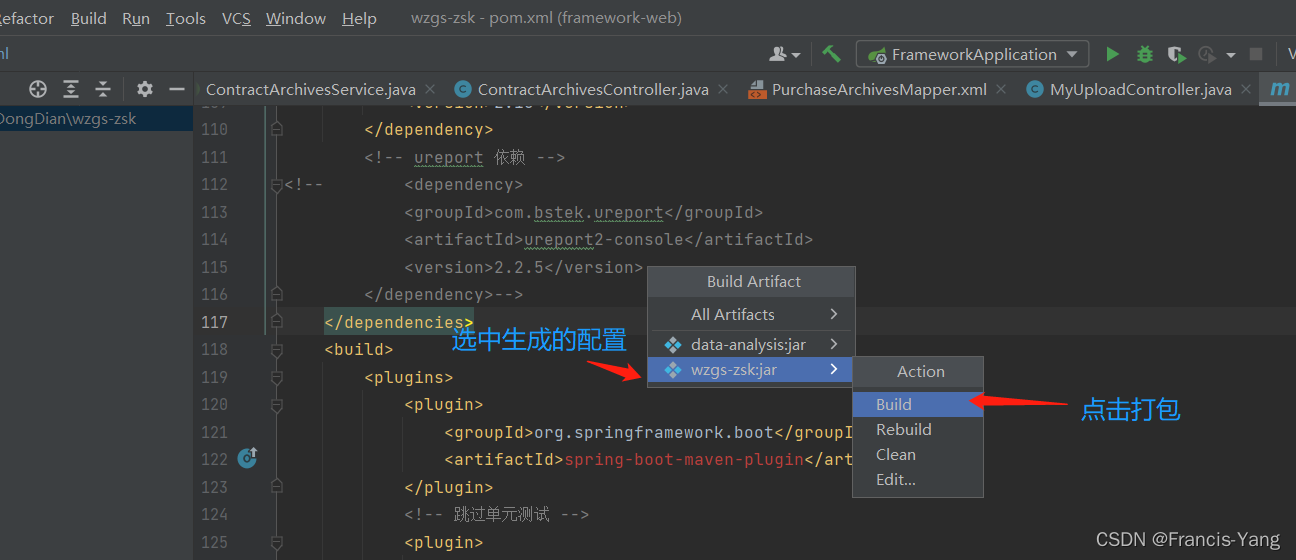Screen dimensions: 1296x560
Task: Open the dropdown arrow next to profiler icon
Action: coord(1231,55)
